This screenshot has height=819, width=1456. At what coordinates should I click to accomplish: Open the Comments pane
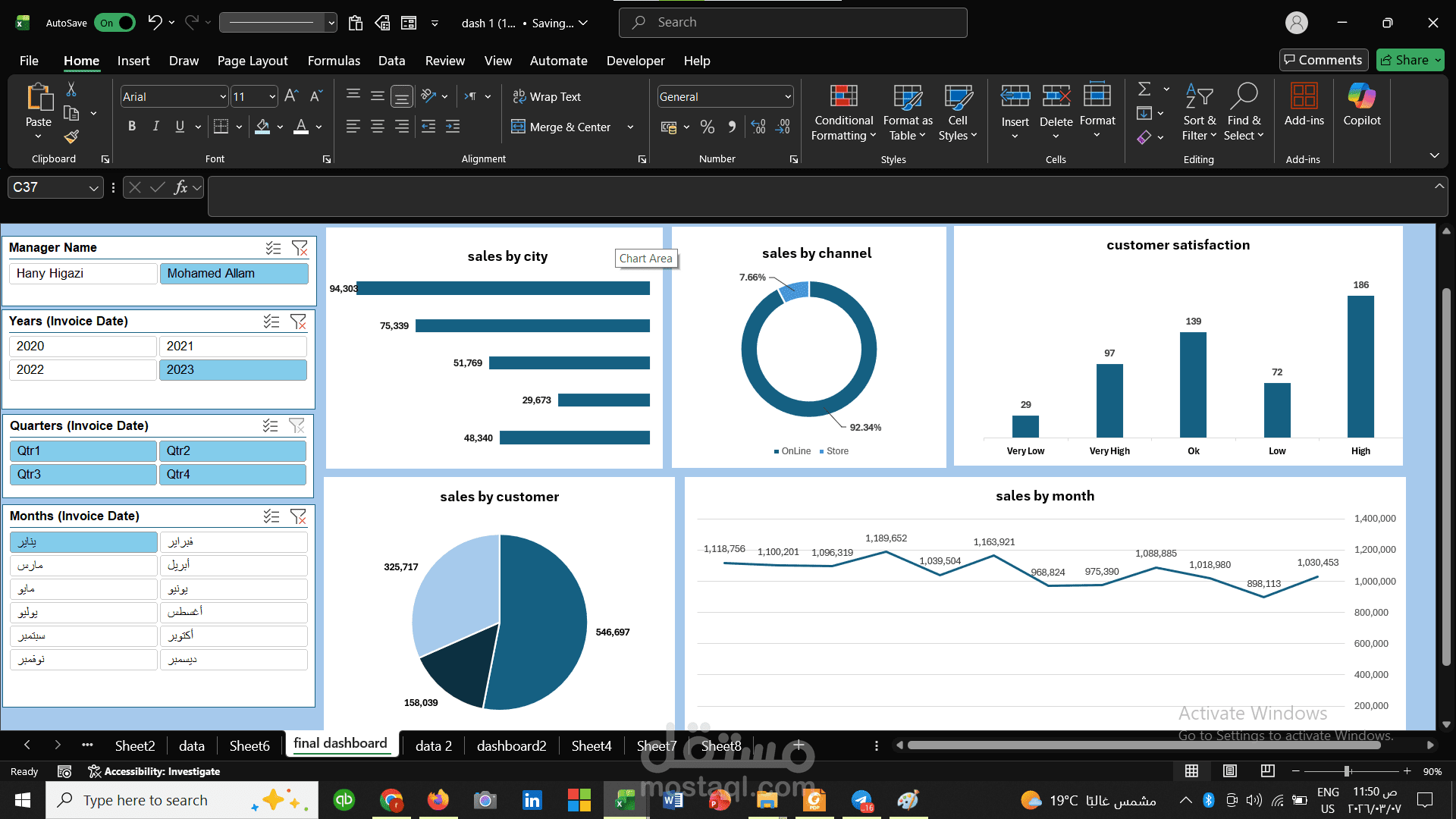point(1323,60)
